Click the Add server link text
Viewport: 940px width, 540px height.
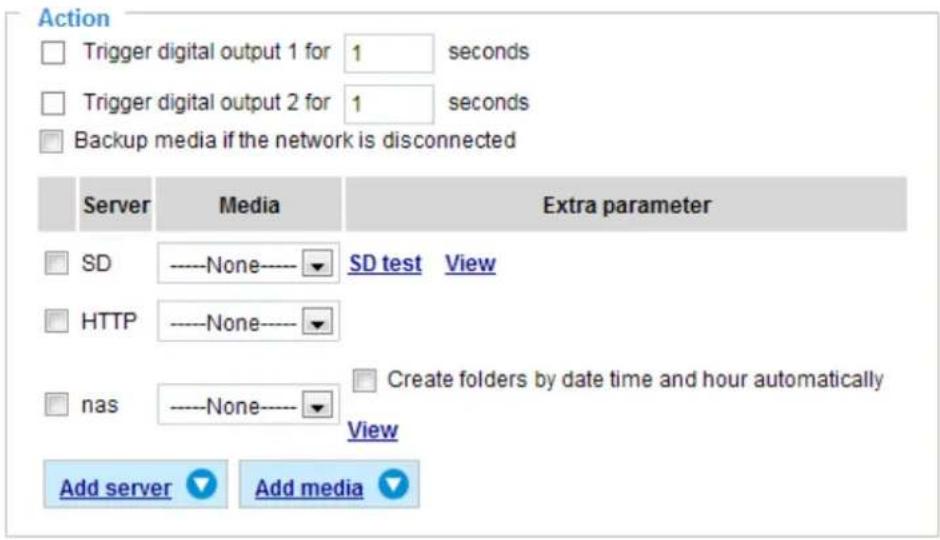click(x=115, y=488)
